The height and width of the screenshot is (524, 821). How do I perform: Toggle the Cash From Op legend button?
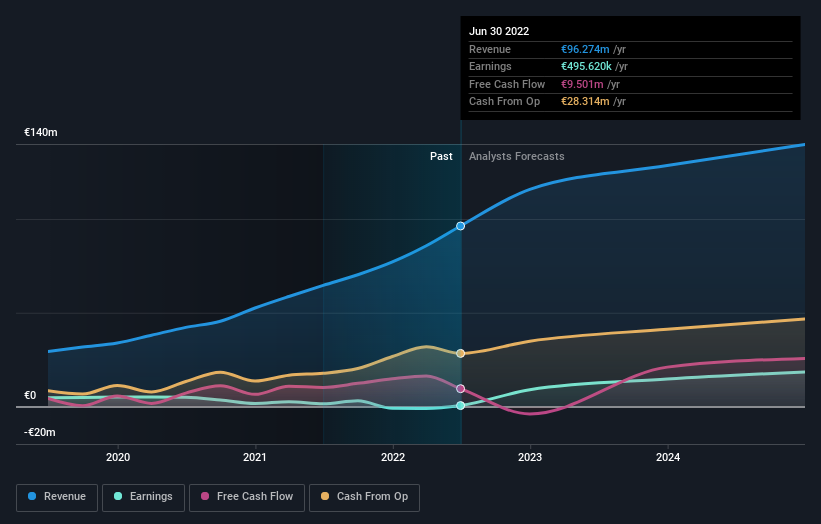[364, 497]
